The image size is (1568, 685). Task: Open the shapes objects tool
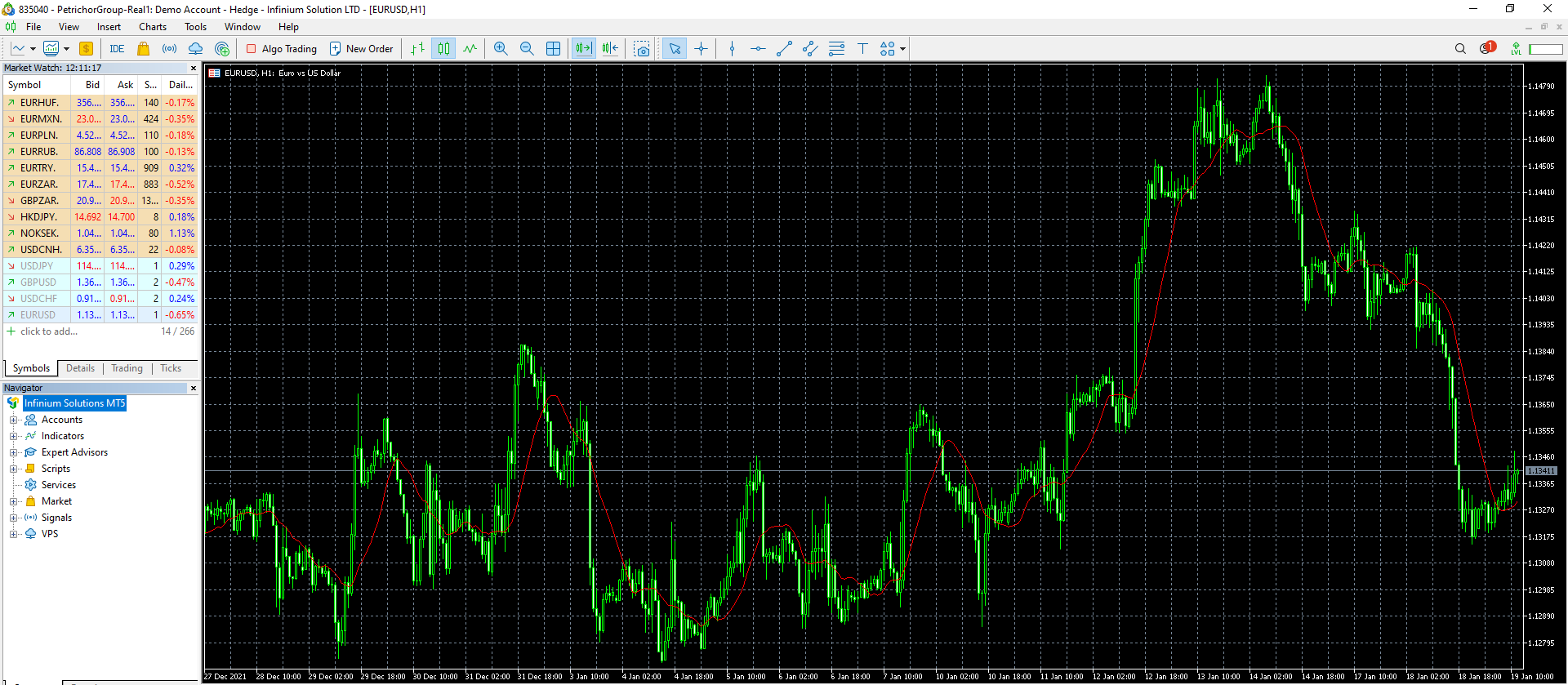coord(888,49)
